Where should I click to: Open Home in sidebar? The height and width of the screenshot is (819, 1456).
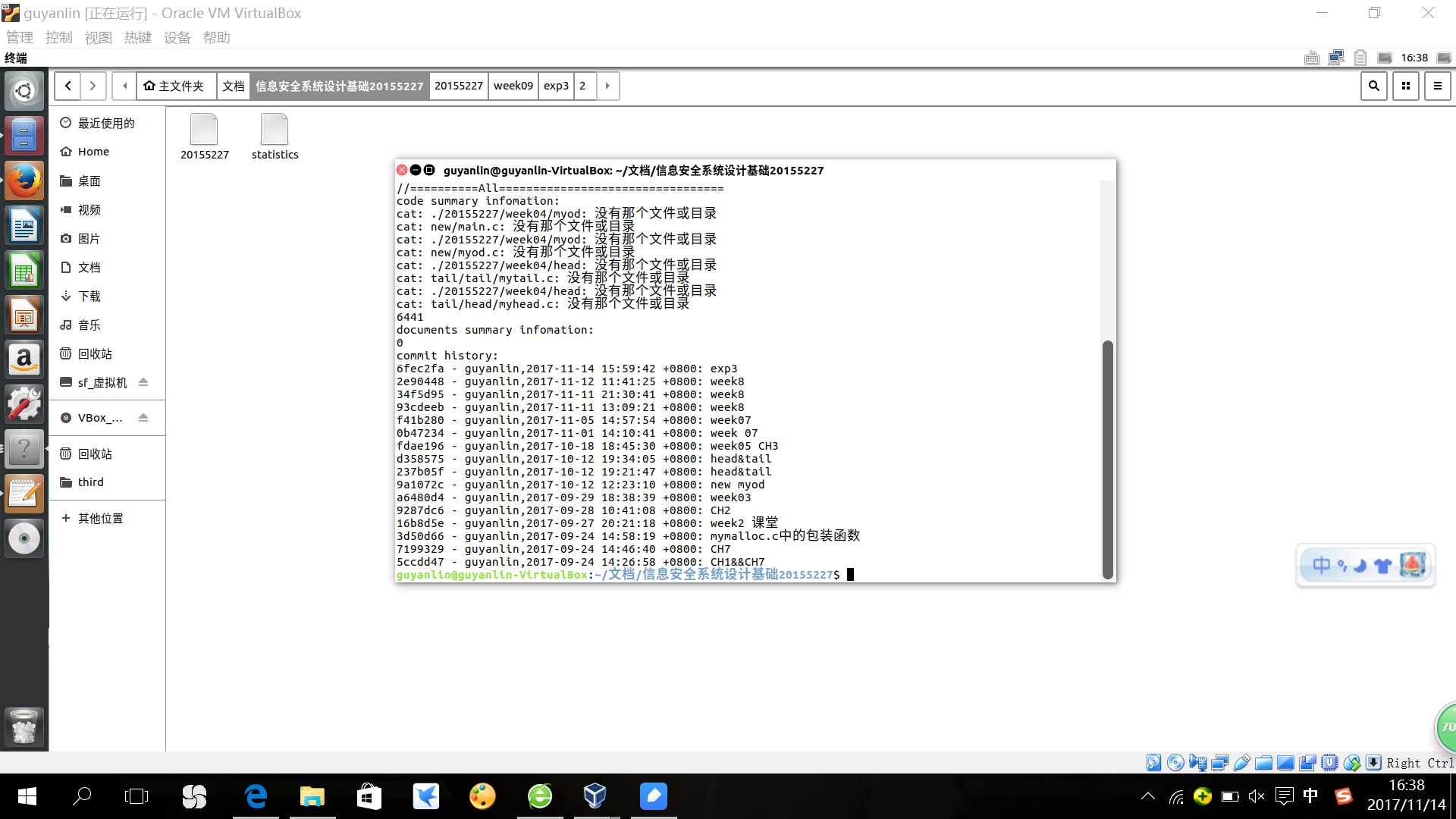107,152
